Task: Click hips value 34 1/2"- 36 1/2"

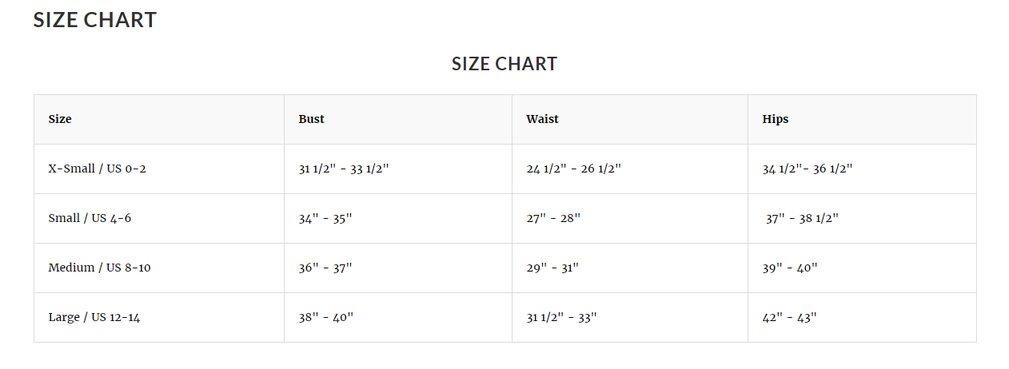Action: pyautogui.click(x=808, y=169)
